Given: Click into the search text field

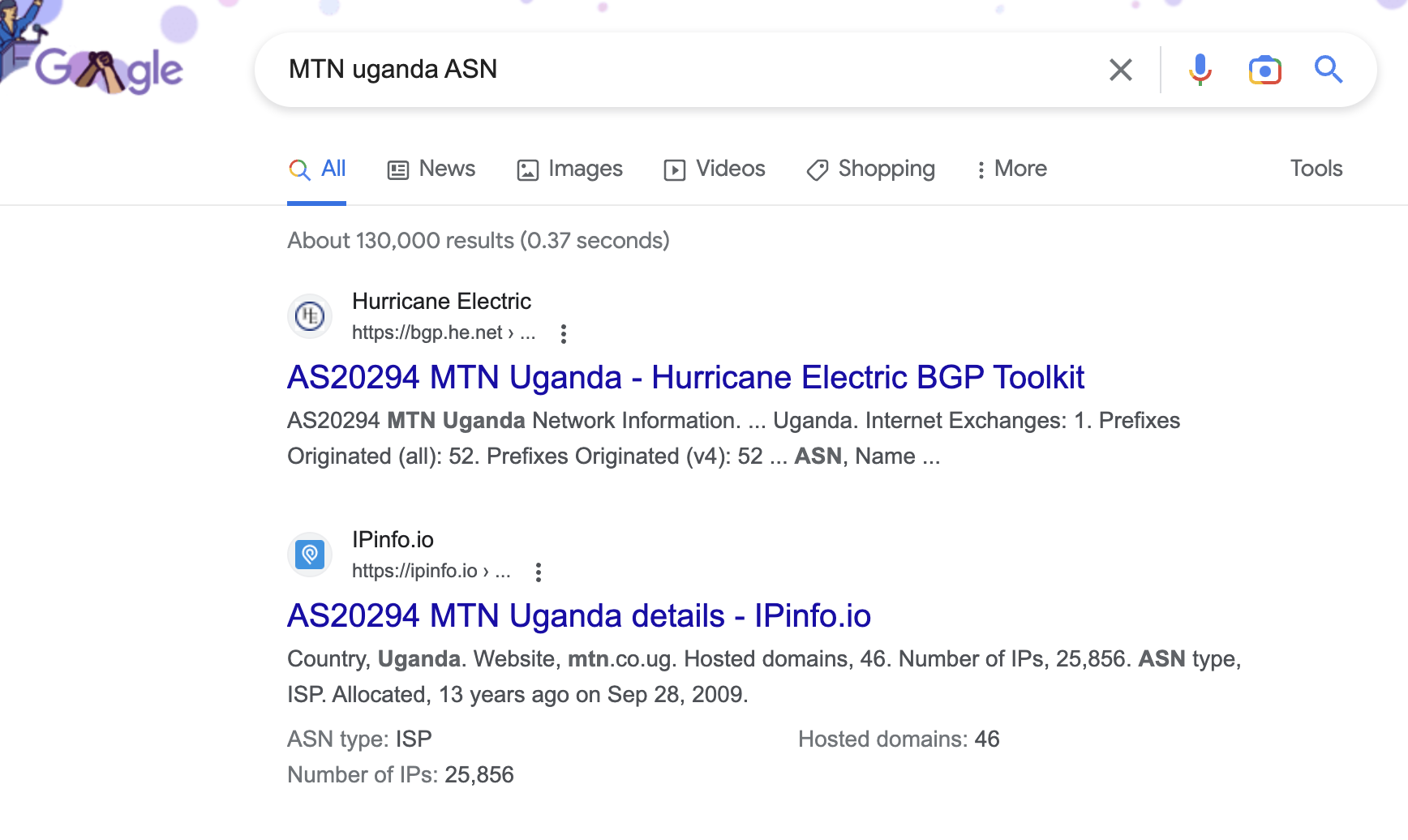Looking at the screenshot, I should pos(689,70).
